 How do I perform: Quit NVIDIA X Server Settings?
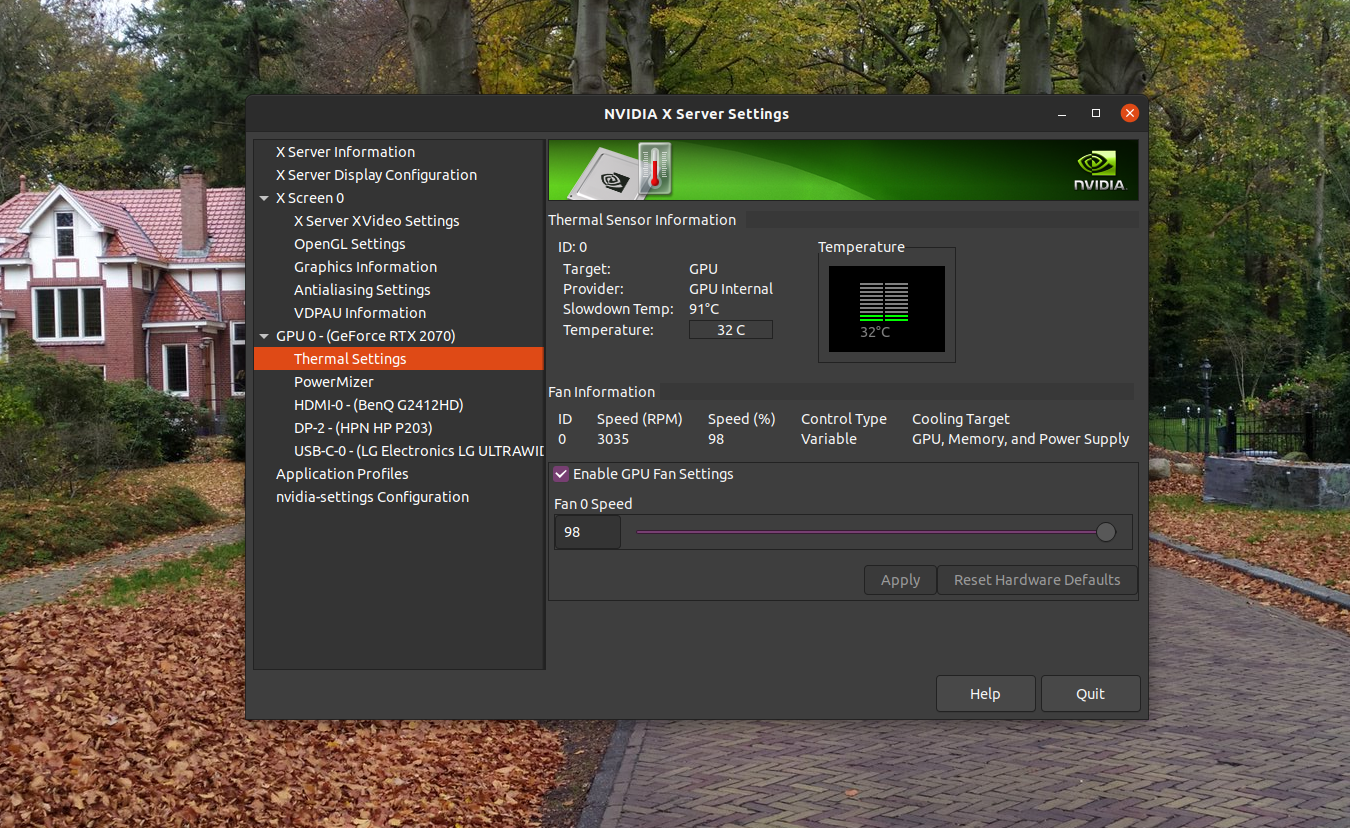[1090, 694]
